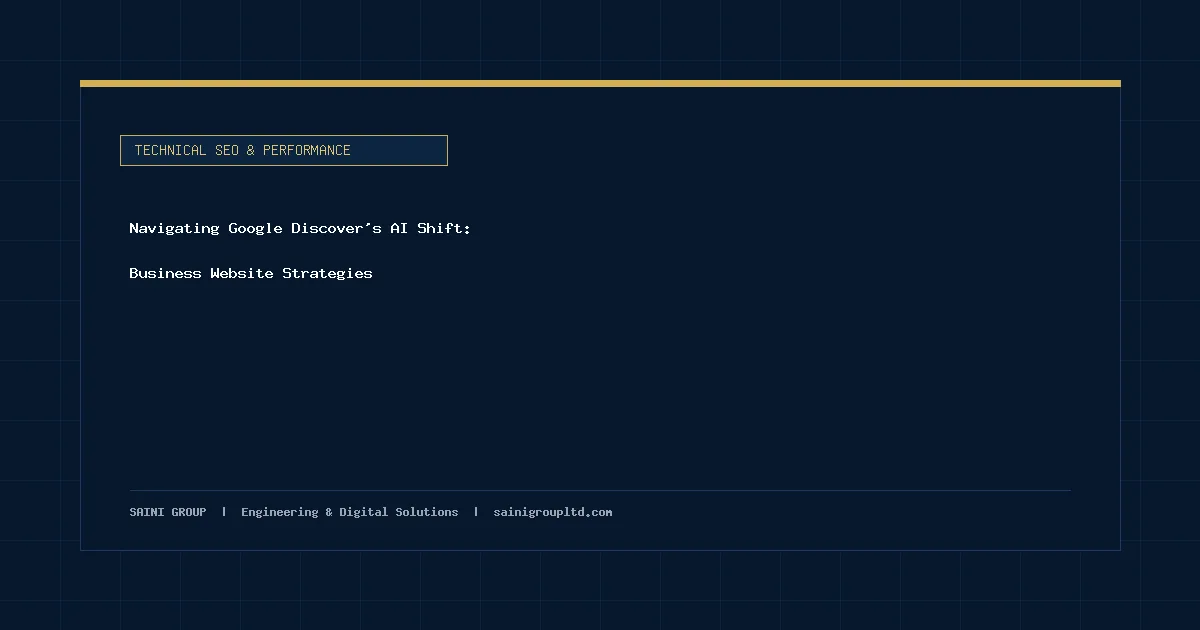Select the headline line 'Navigating Google Discover's AI Shift:'
This screenshot has height=630, width=1200.
(x=300, y=229)
